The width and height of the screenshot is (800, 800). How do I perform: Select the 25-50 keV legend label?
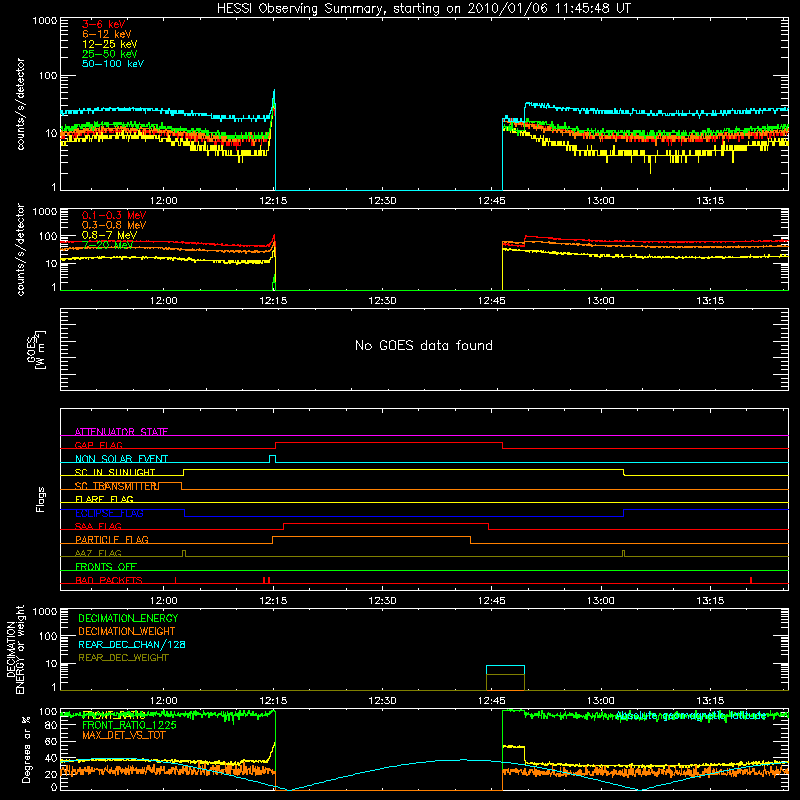110,54
